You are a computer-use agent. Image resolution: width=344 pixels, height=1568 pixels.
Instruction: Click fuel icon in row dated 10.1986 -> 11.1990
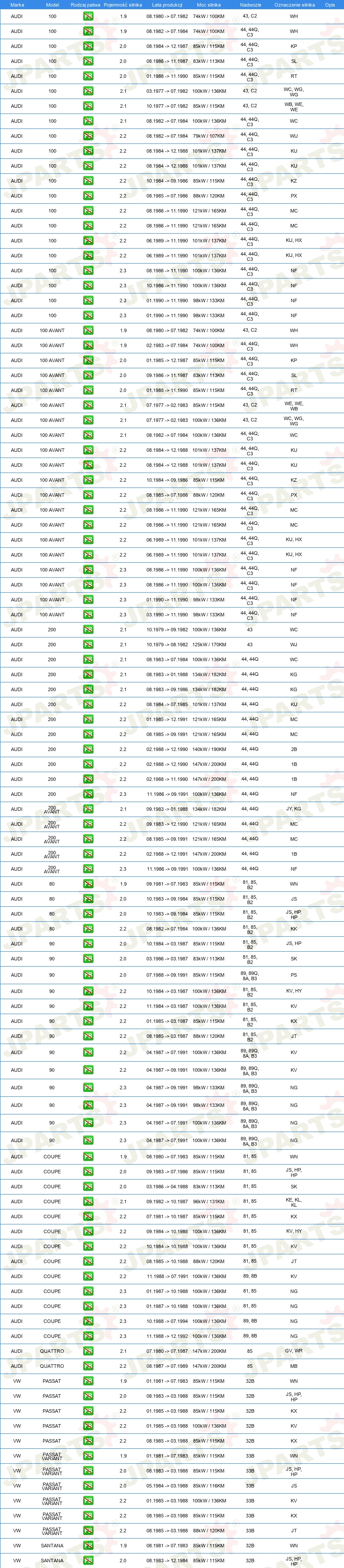tap(88, 286)
